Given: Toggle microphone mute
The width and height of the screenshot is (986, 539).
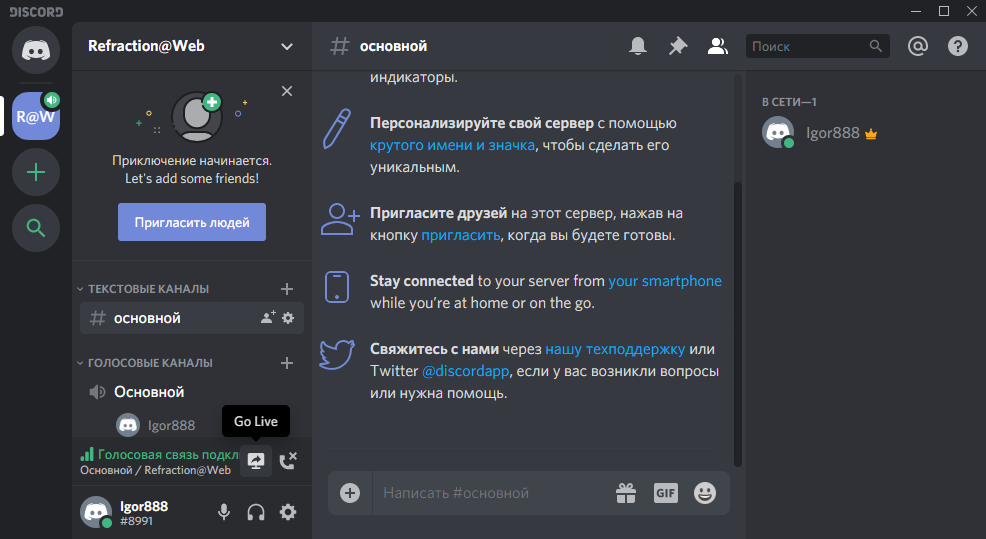Looking at the screenshot, I should (224, 512).
